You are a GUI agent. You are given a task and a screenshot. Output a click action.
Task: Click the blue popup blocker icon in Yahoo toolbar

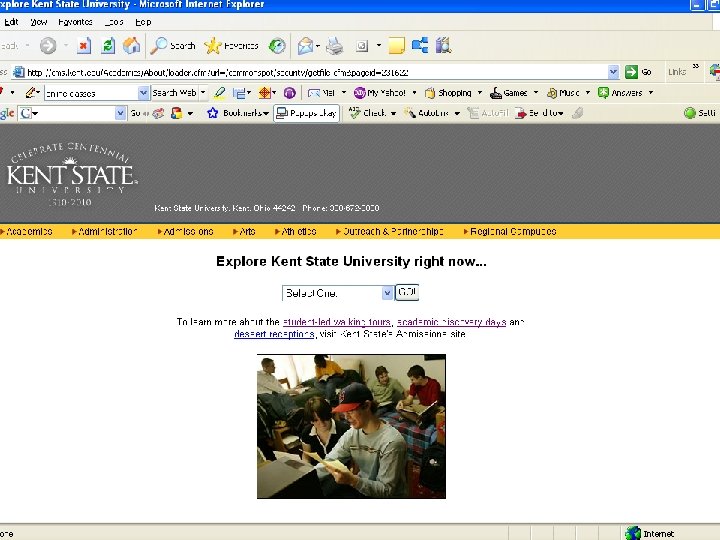click(241, 93)
